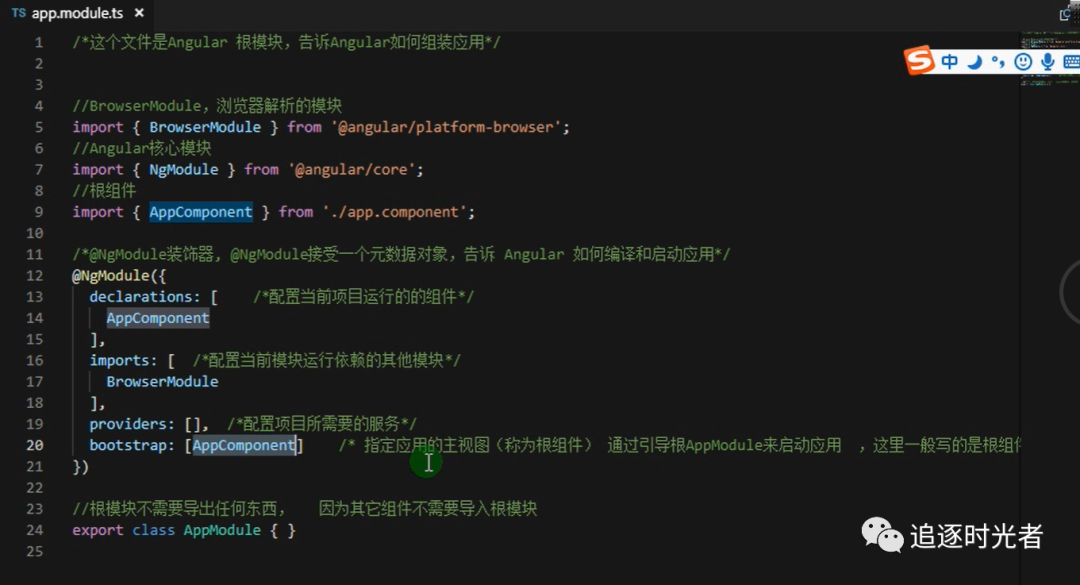Click 'AppComponent' inside the bootstrap array
This screenshot has width=1080, height=585.
click(243, 445)
